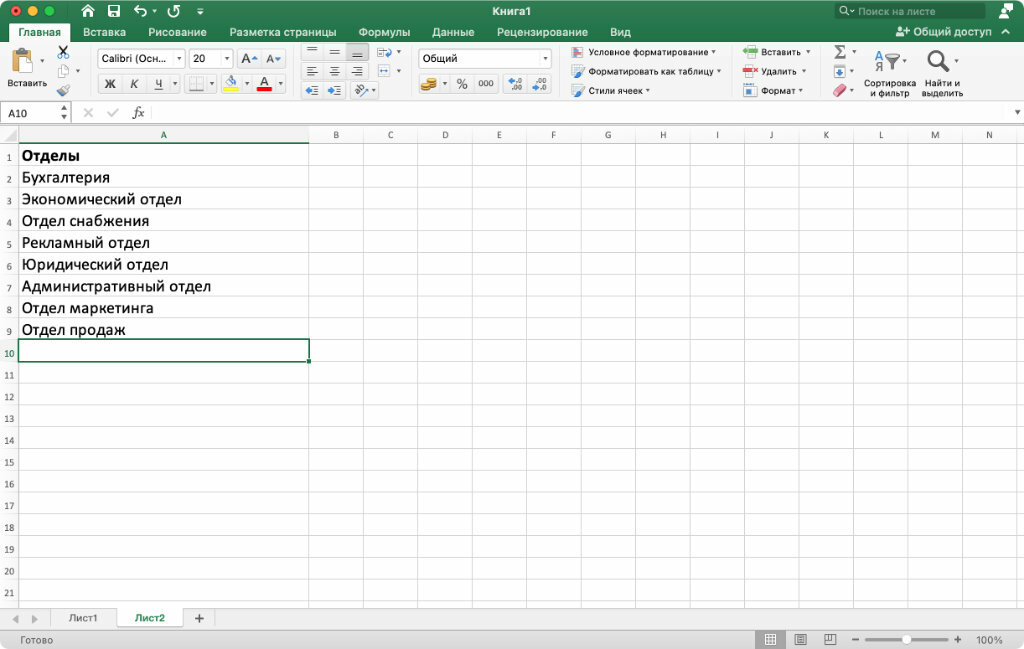Apply thousands separator 000 format
The width and height of the screenshot is (1024, 649).
486,84
